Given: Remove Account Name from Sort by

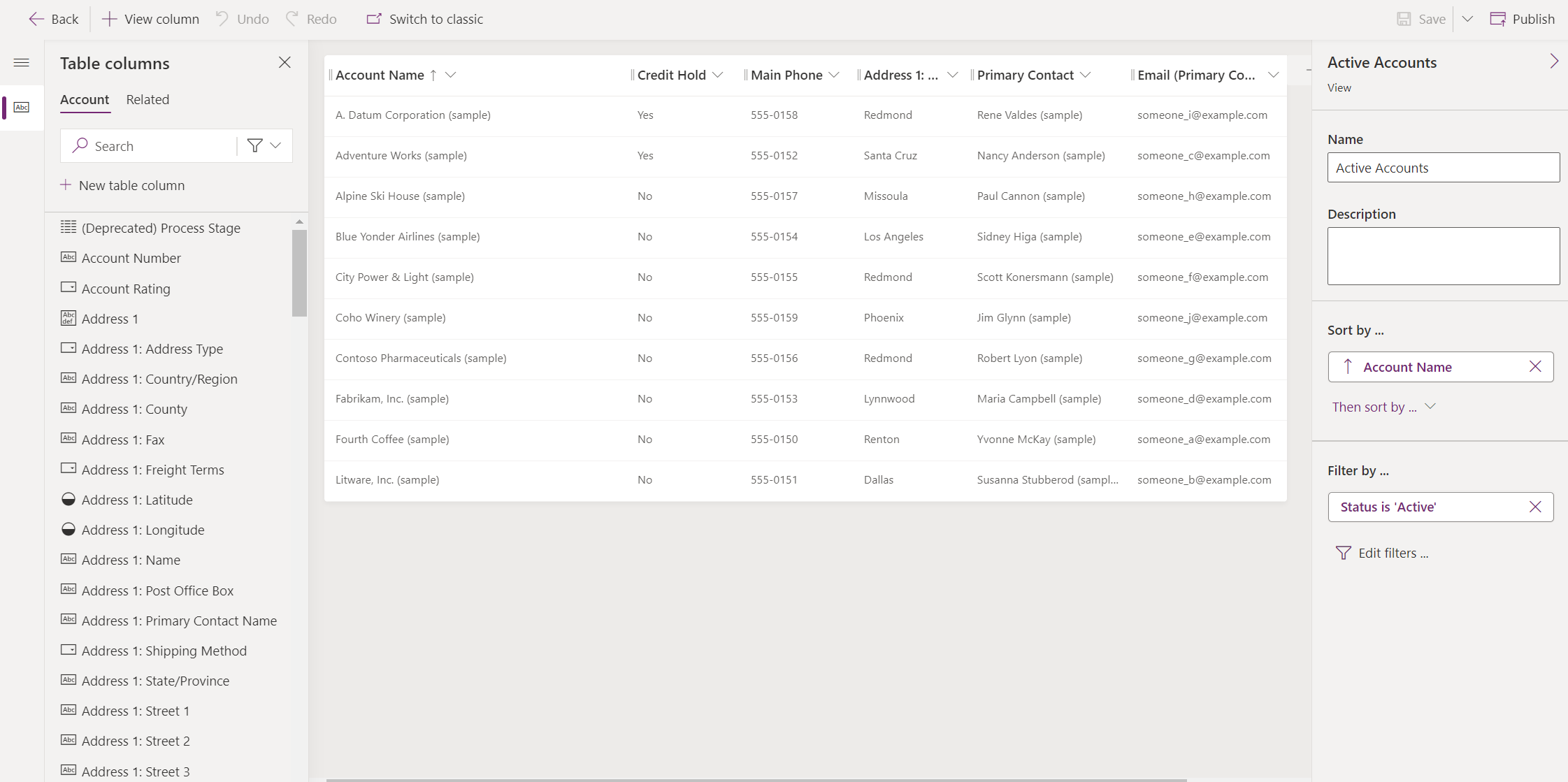Looking at the screenshot, I should 1535,366.
